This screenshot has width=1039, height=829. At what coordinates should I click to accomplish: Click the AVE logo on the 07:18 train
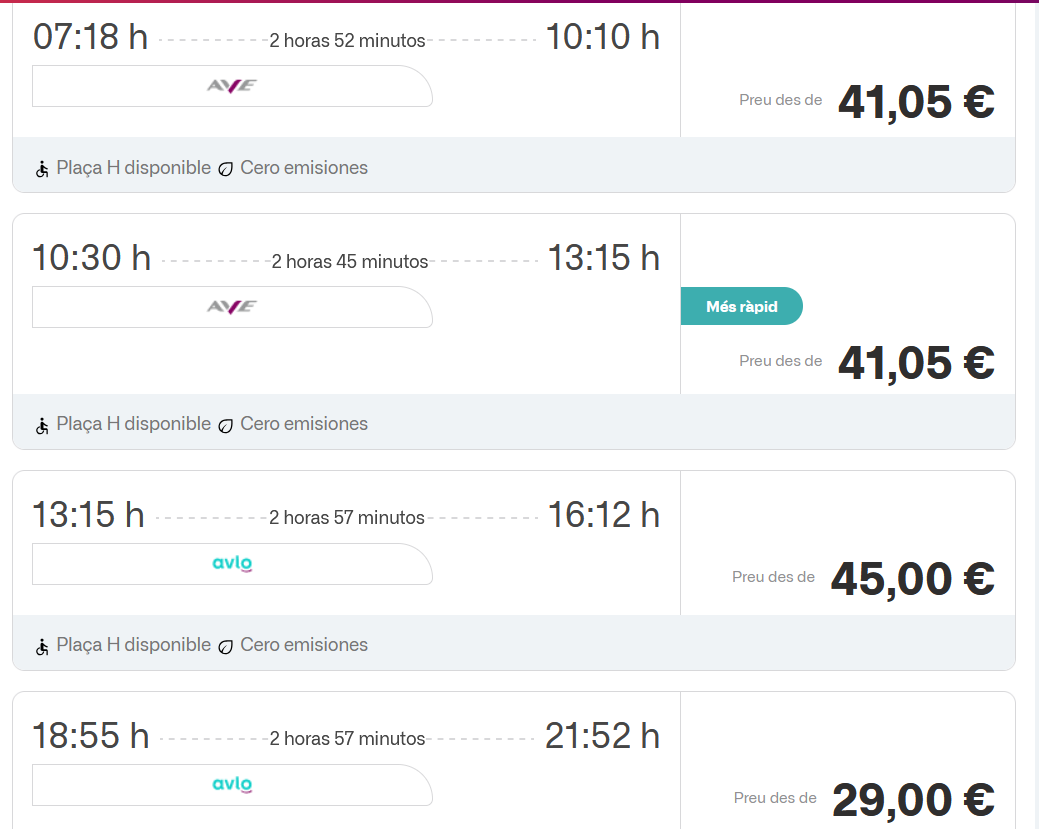232,86
